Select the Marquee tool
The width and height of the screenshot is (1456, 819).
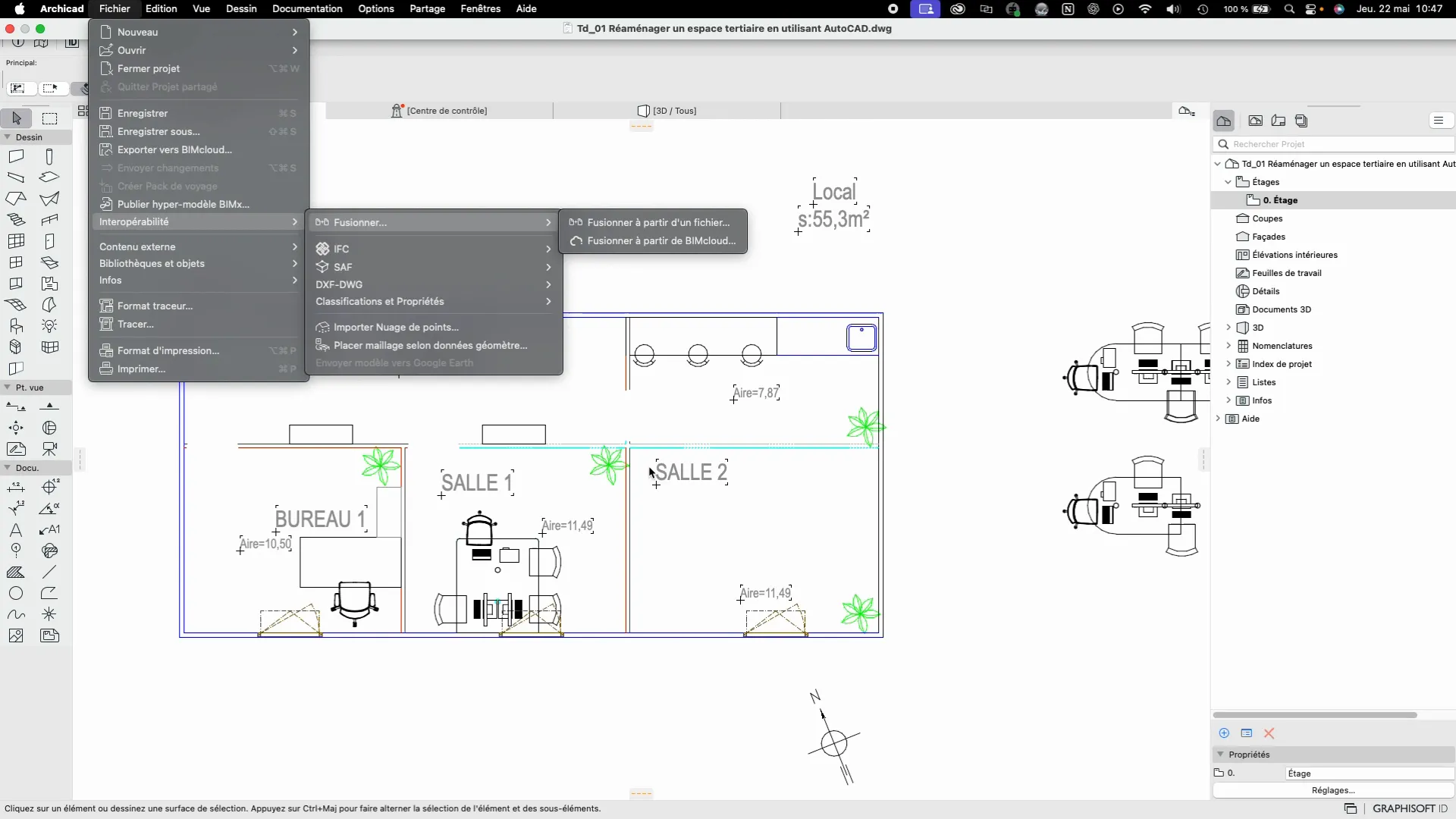tap(49, 118)
